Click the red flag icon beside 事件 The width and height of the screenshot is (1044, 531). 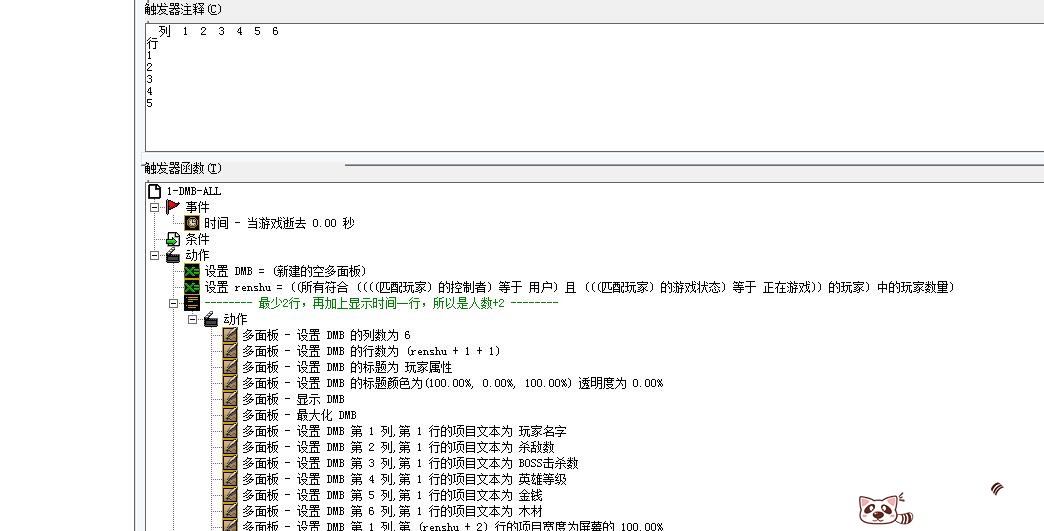pyautogui.click(x=173, y=207)
